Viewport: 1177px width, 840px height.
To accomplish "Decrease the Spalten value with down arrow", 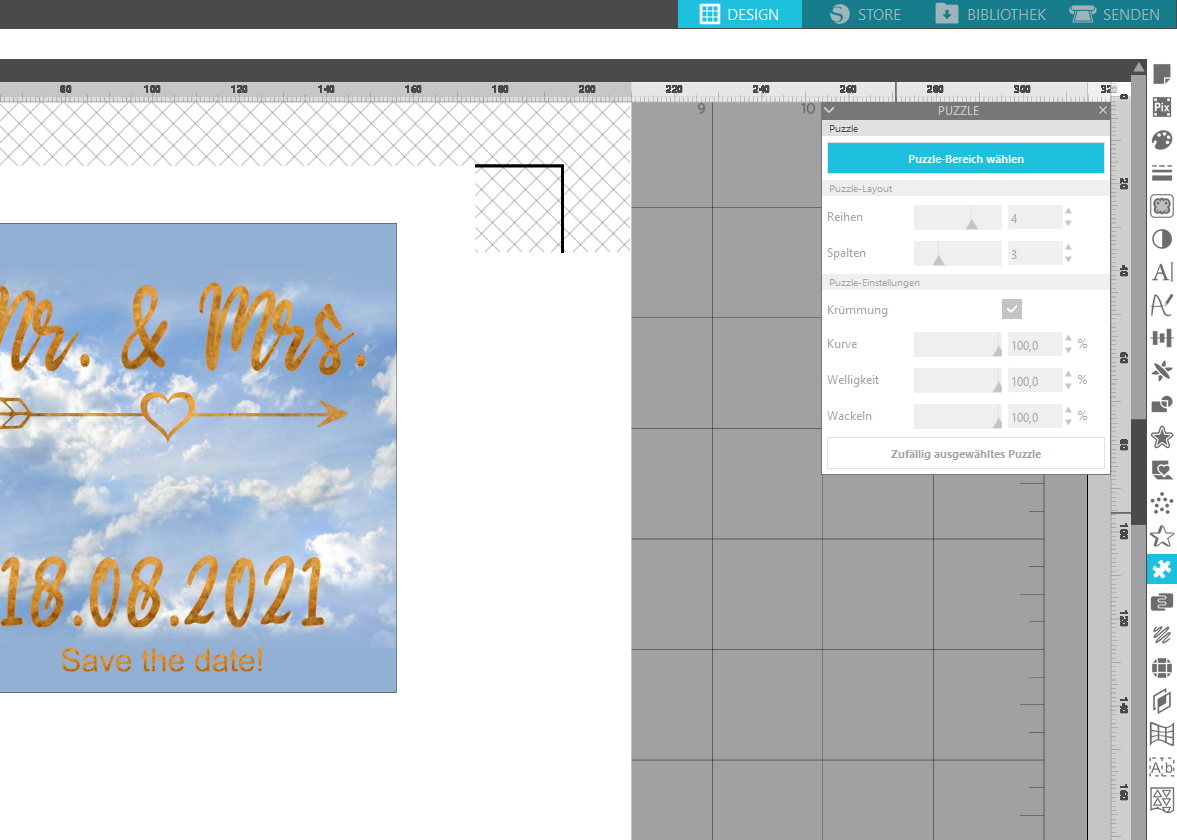I will [x=1068, y=260].
